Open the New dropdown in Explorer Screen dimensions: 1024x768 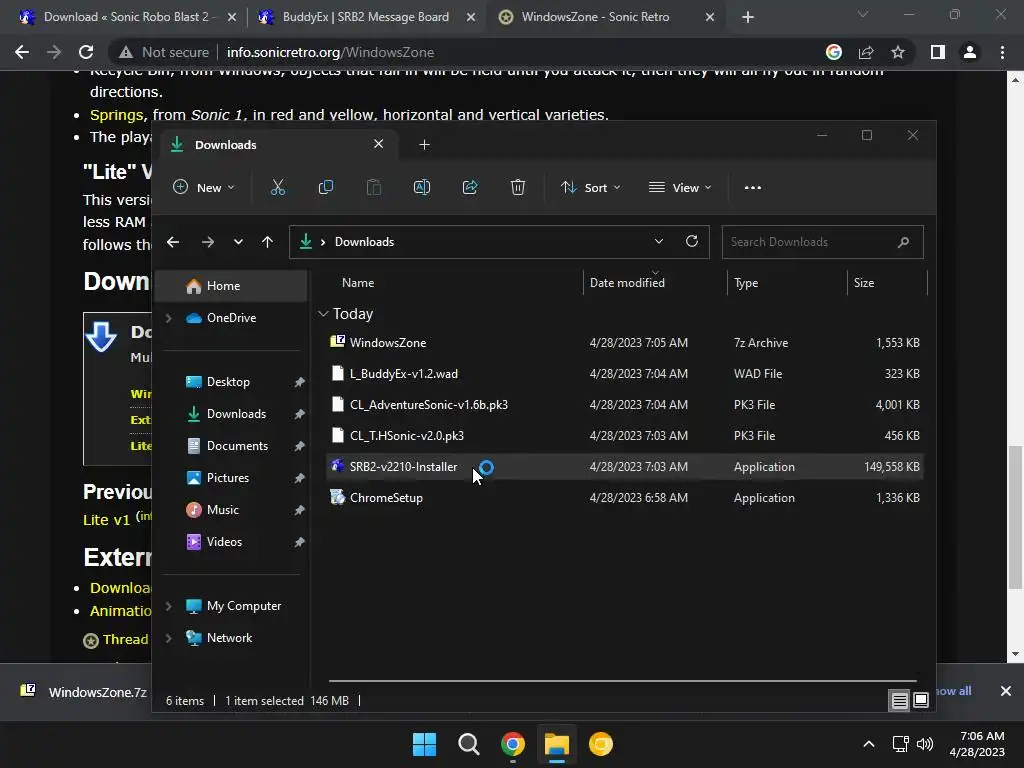(204, 187)
